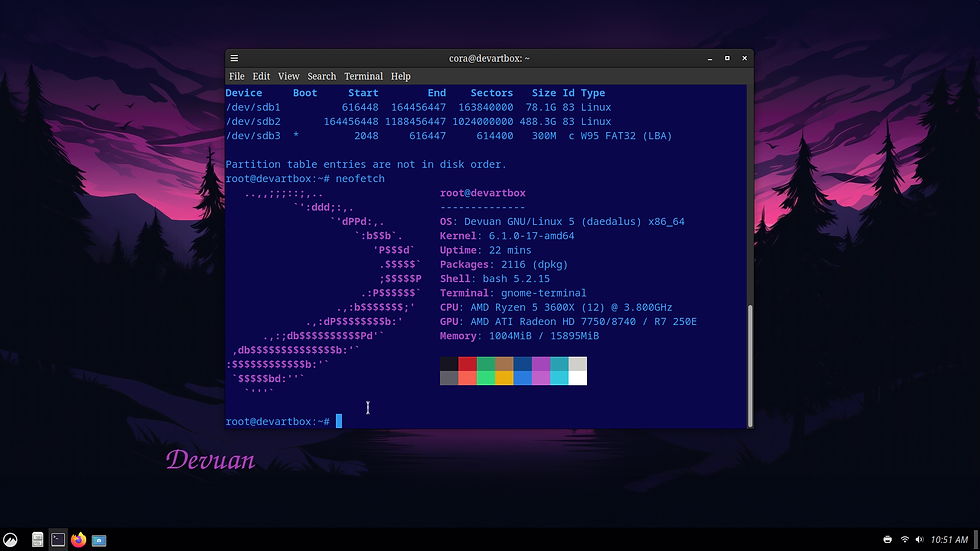The width and height of the screenshot is (980, 551).
Task: Click the 'Partition table entries' warning line
Action: [x=366, y=164]
